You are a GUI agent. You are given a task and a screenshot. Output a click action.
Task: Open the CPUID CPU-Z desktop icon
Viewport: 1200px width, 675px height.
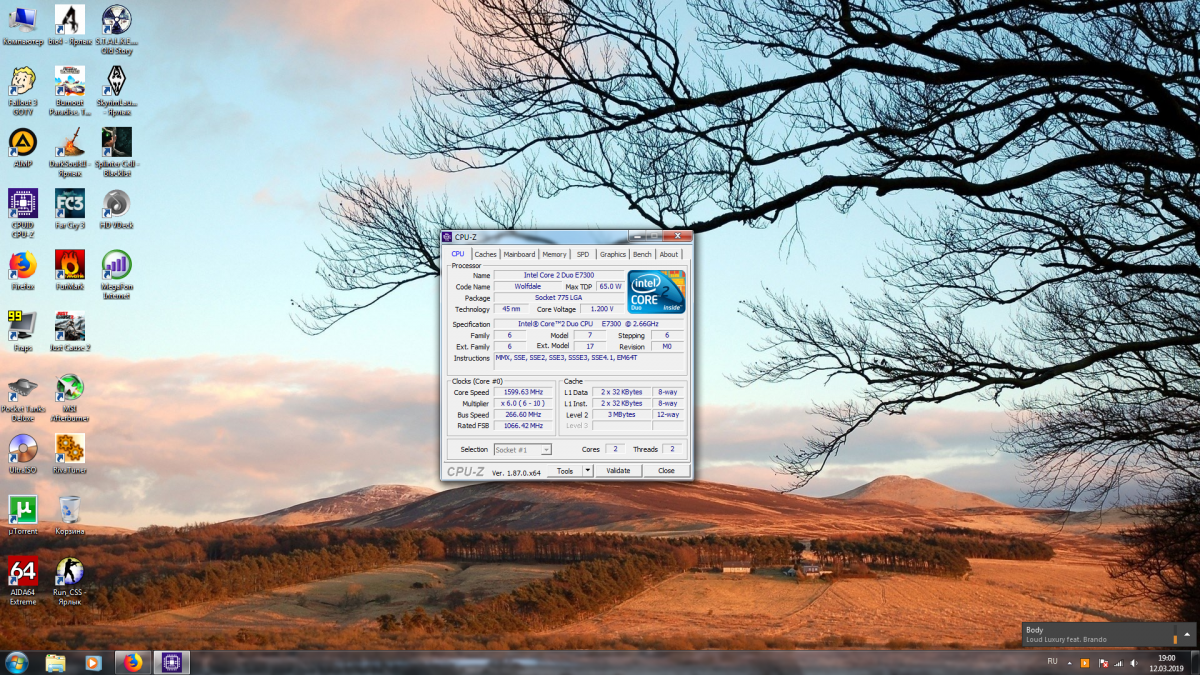click(23, 214)
